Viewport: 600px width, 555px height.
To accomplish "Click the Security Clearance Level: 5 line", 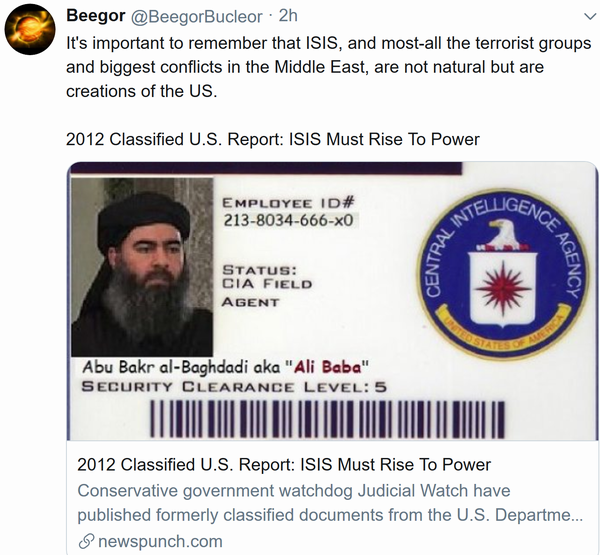I will [x=234, y=387].
